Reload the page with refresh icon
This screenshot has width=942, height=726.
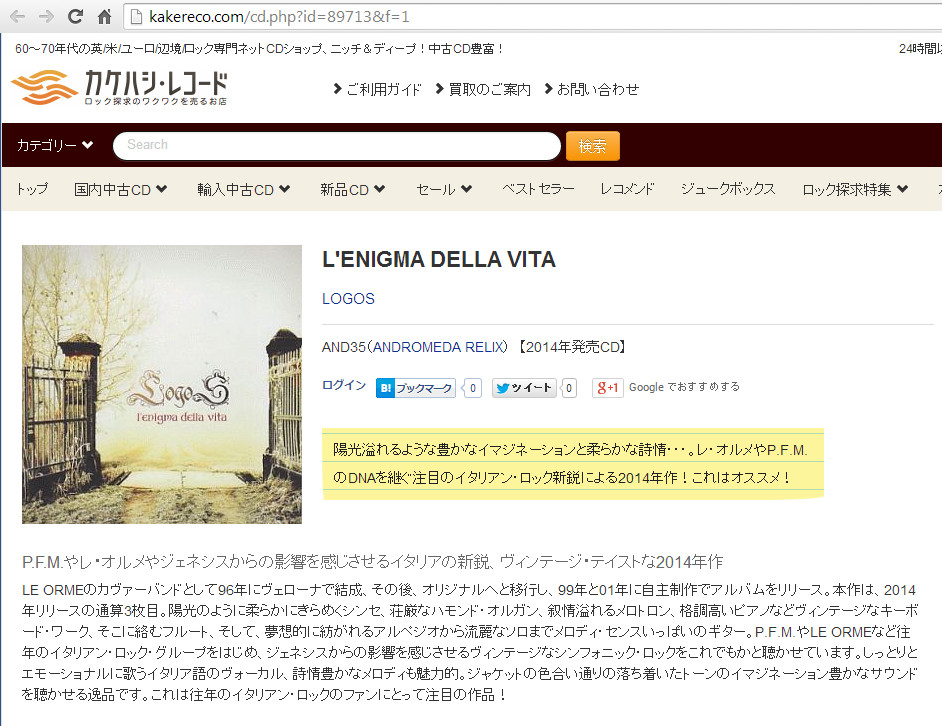75,16
